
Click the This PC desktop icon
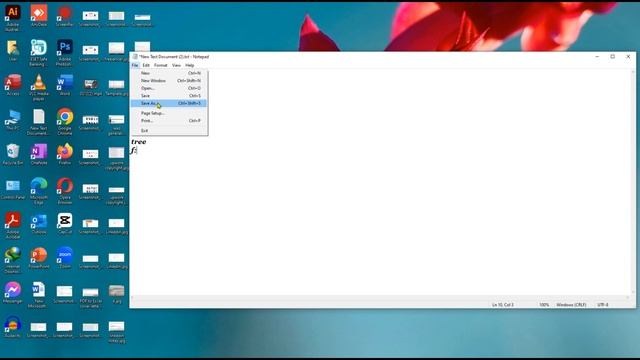(x=13, y=120)
